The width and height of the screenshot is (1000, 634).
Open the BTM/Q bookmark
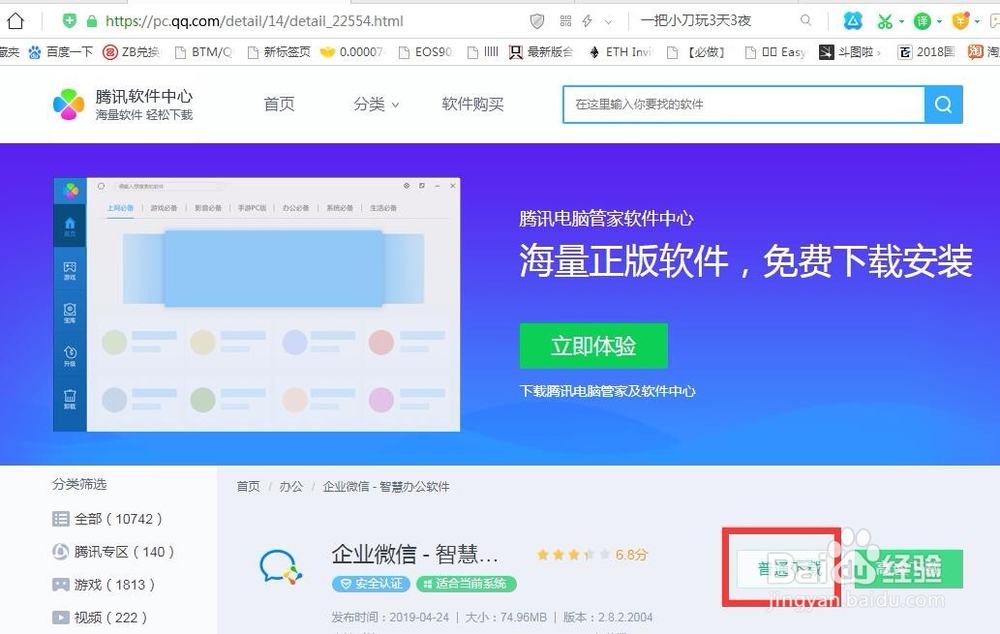coord(204,52)
